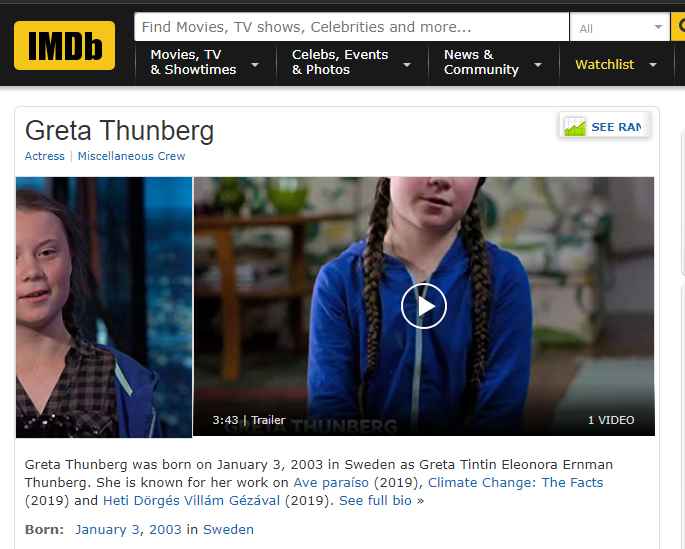This screenshot has width=685, height=549.
Task: Open the Actress filmography link
Action: (45, 156)
